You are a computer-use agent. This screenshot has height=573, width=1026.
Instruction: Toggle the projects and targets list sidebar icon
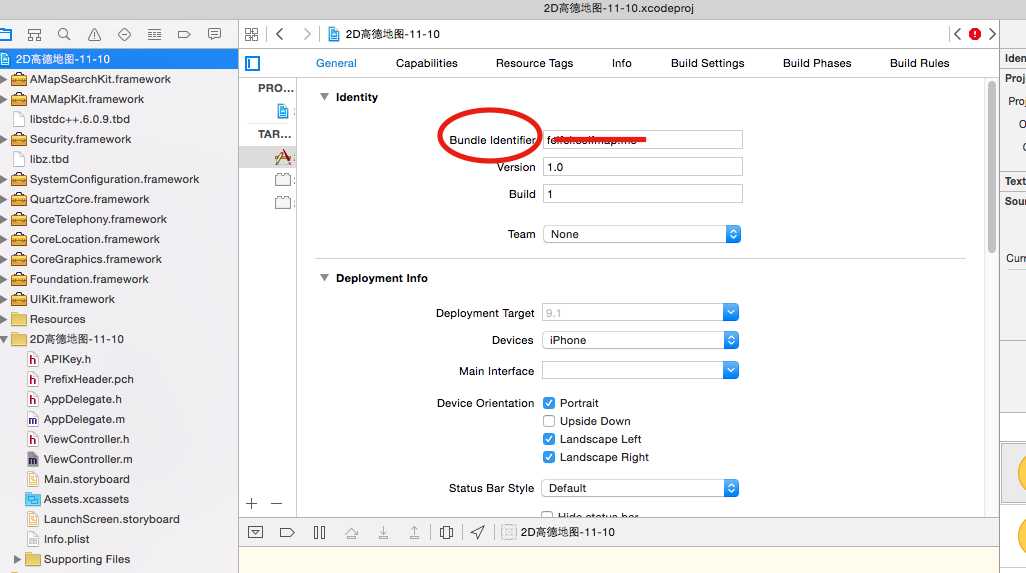point(253,63)
